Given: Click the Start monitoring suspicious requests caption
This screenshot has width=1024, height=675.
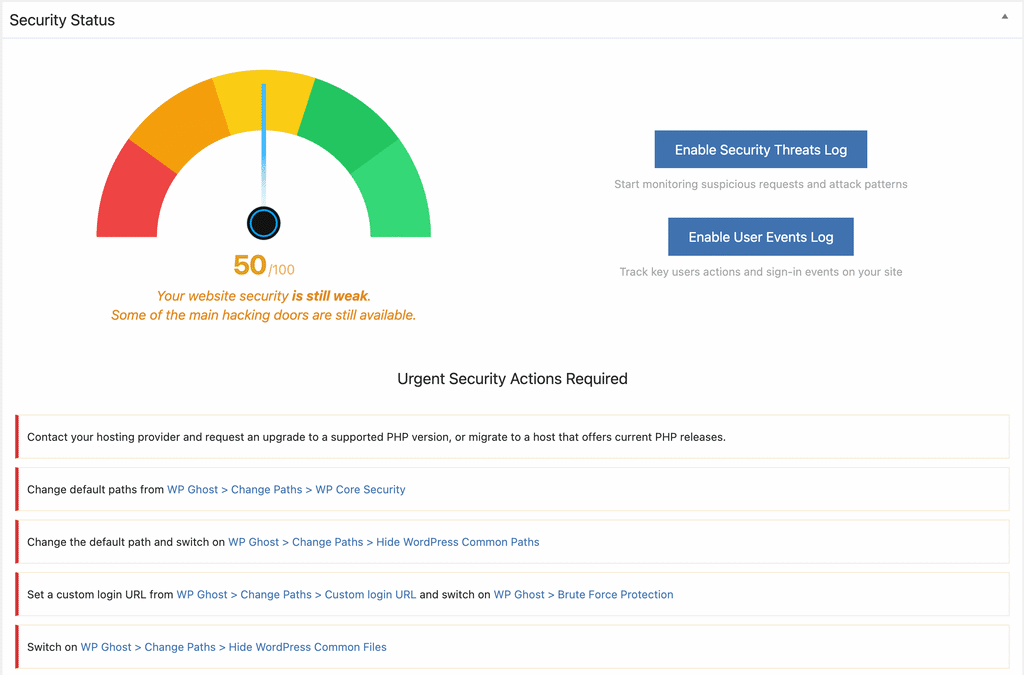Looking at the screenshot, I should click(762, 184).
